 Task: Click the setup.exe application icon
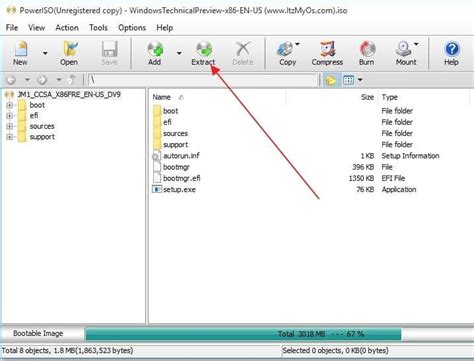point(157,189)
